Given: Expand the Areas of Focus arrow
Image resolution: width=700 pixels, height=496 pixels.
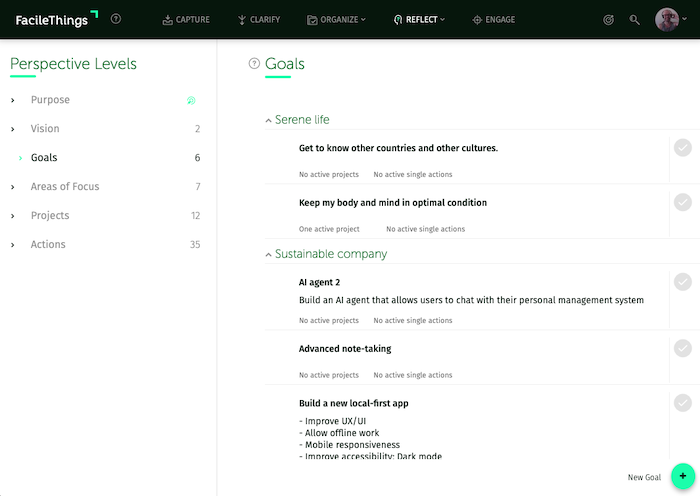Looking at the screenshot, I should [x=12, y=187].
